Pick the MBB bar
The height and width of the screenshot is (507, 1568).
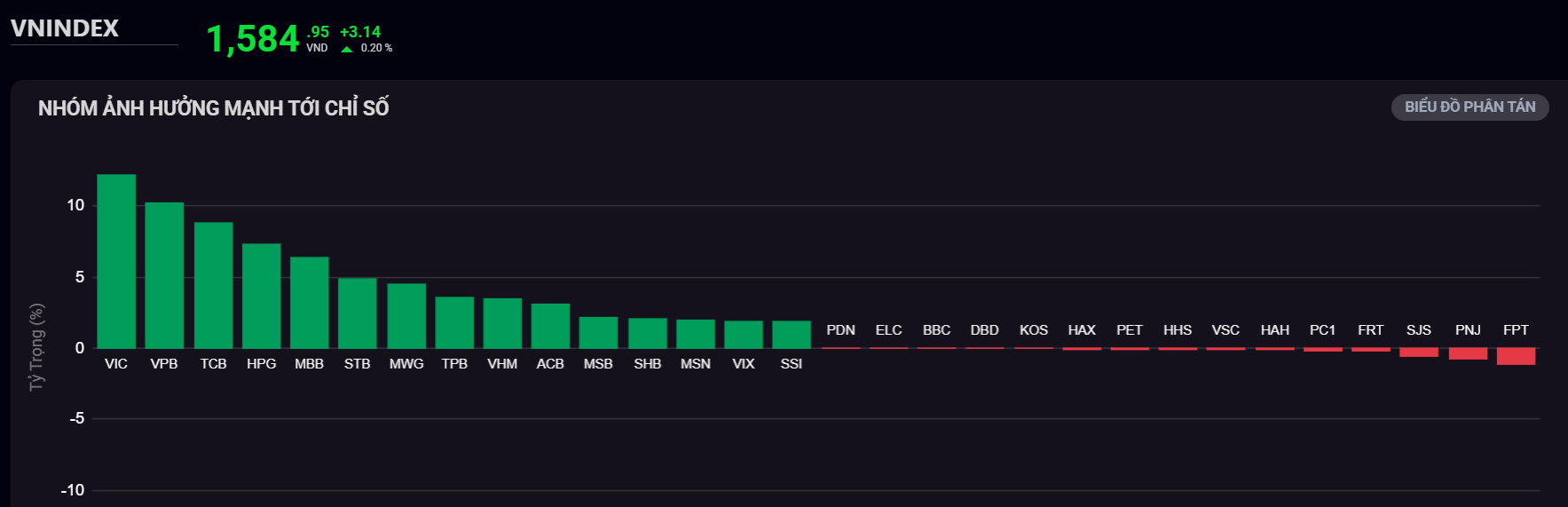click(309, 303)
